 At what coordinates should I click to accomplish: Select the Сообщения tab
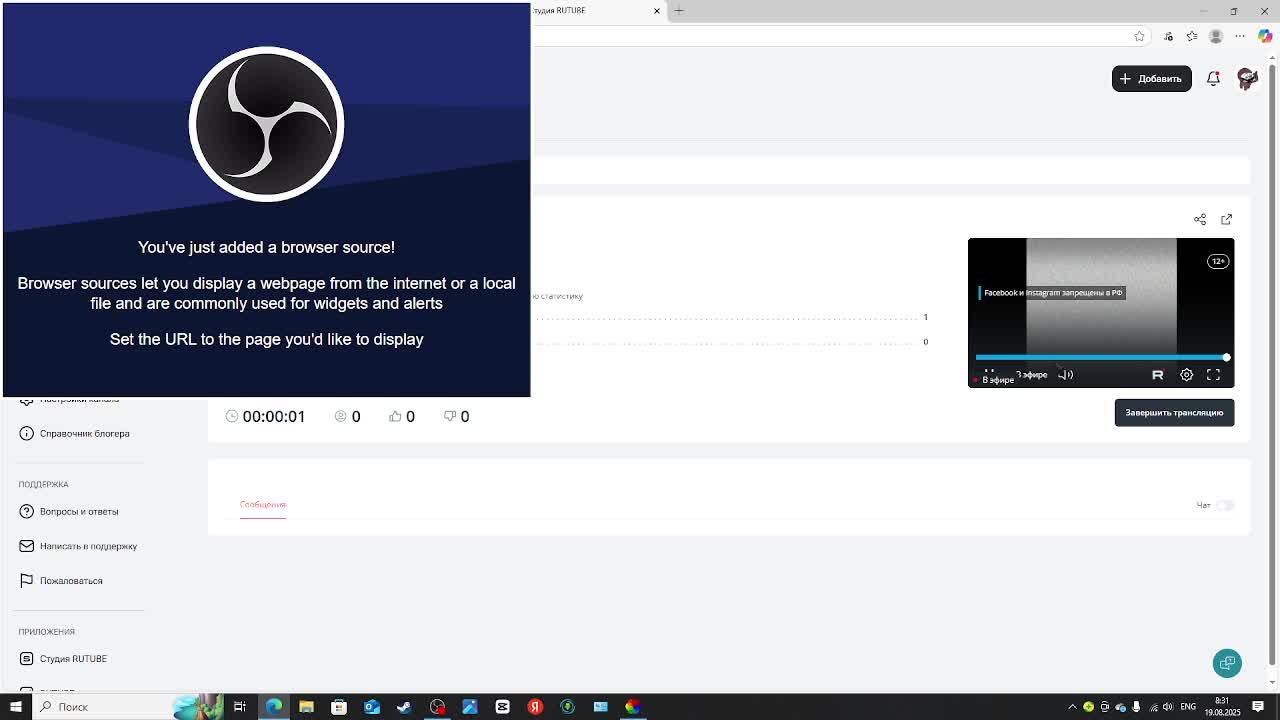click(x=263, y=504)
